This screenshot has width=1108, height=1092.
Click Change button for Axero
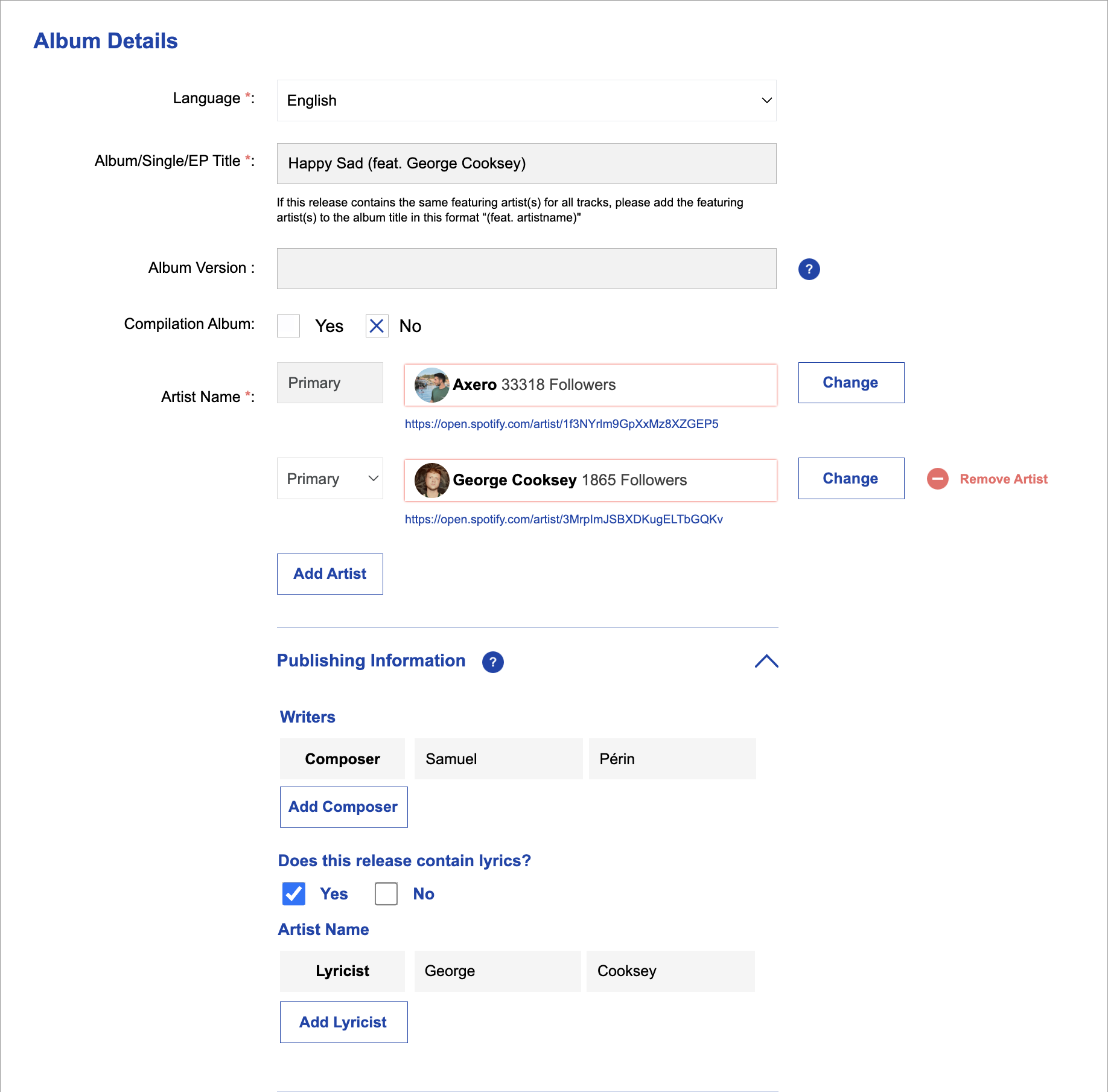851,383
